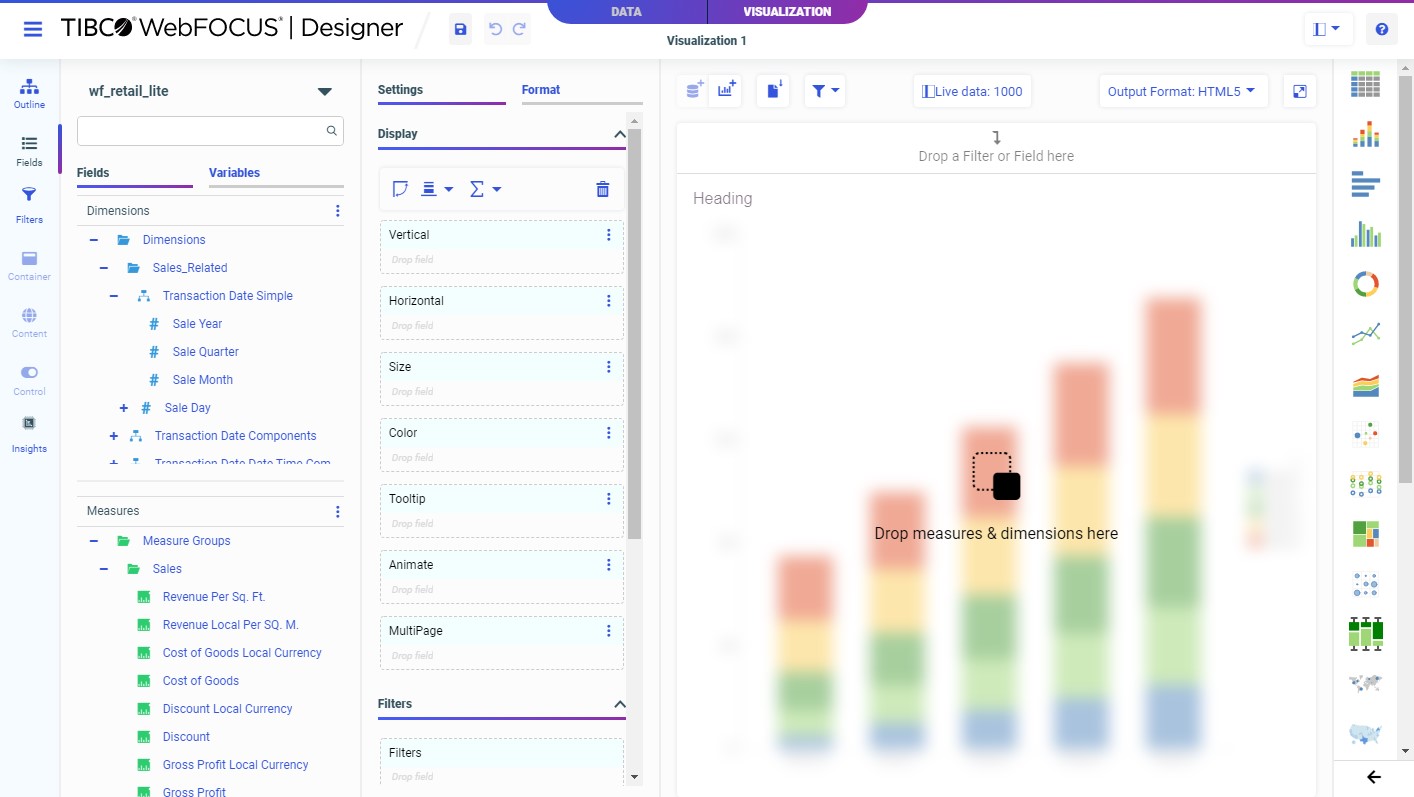
Task: Switch to the DATA tab
Action: coord(627,11)
